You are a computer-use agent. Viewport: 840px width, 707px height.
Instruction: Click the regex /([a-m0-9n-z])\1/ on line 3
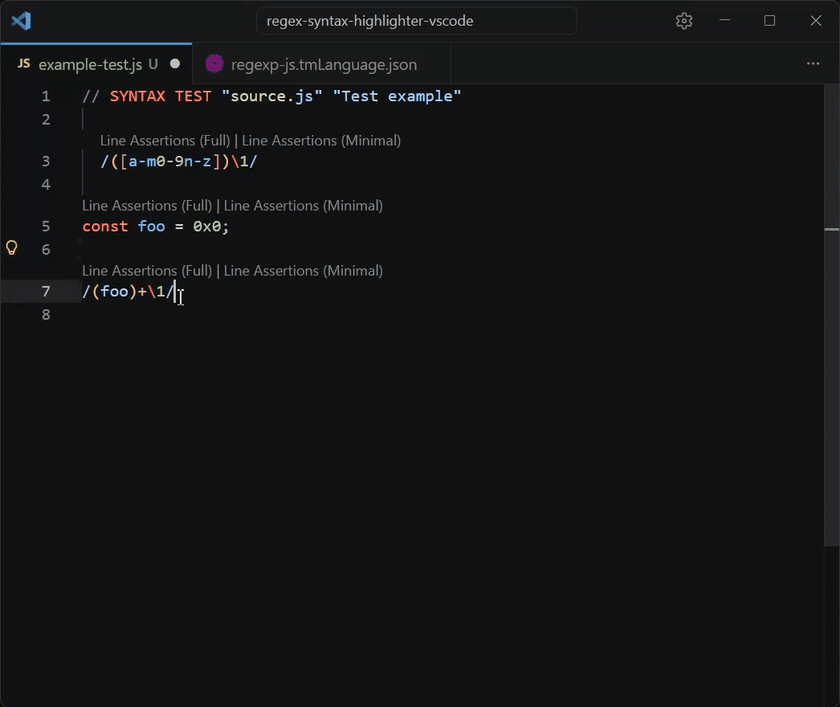pos(179,161)
